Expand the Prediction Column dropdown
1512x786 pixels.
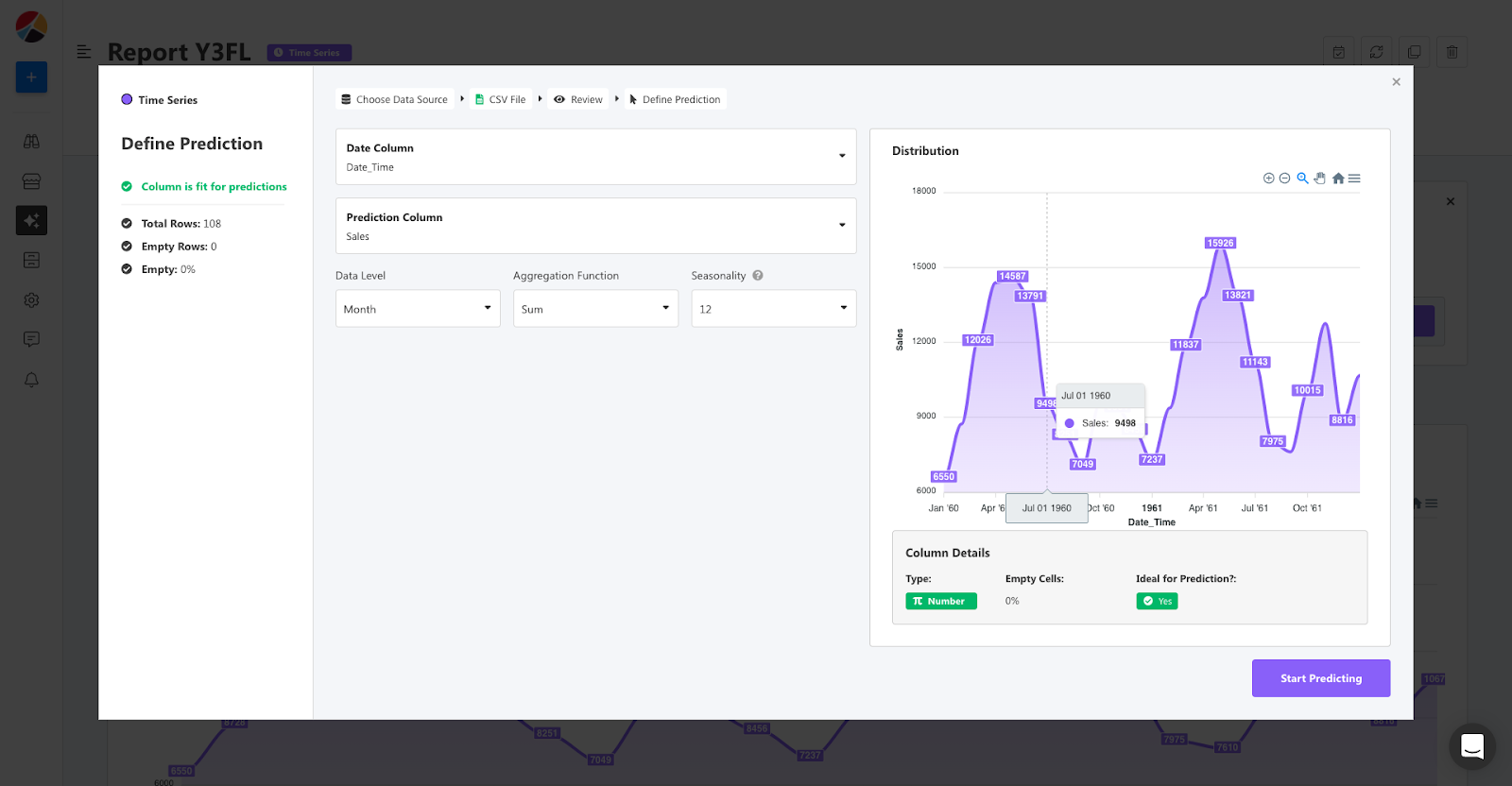(595, 226)
